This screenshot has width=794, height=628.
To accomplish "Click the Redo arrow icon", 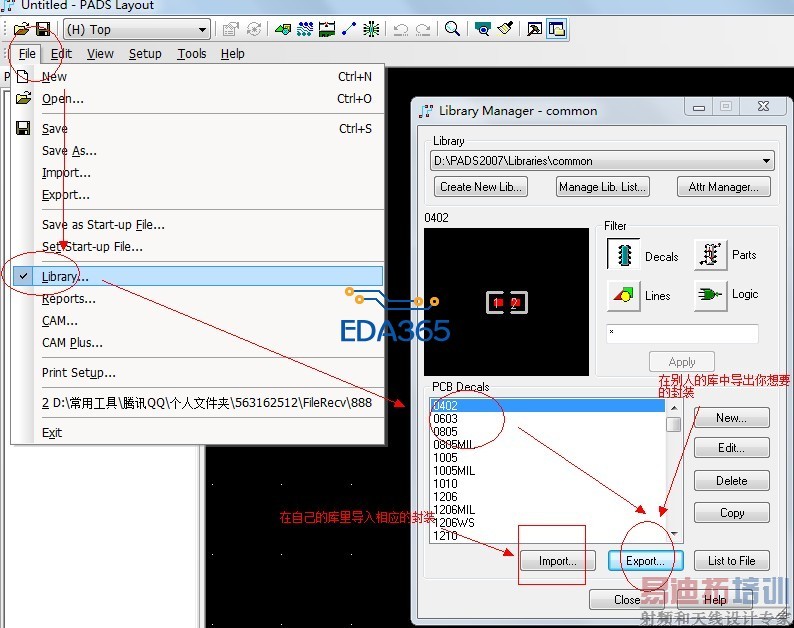I will [x=423, y=29].
